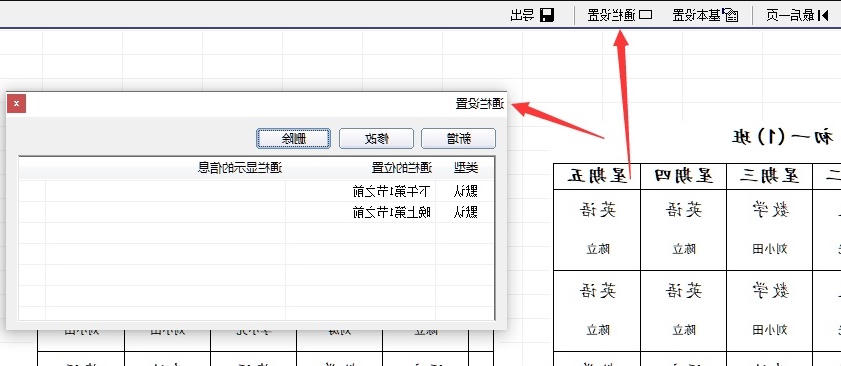Click the 新增 button in dialog

[459, 139]
